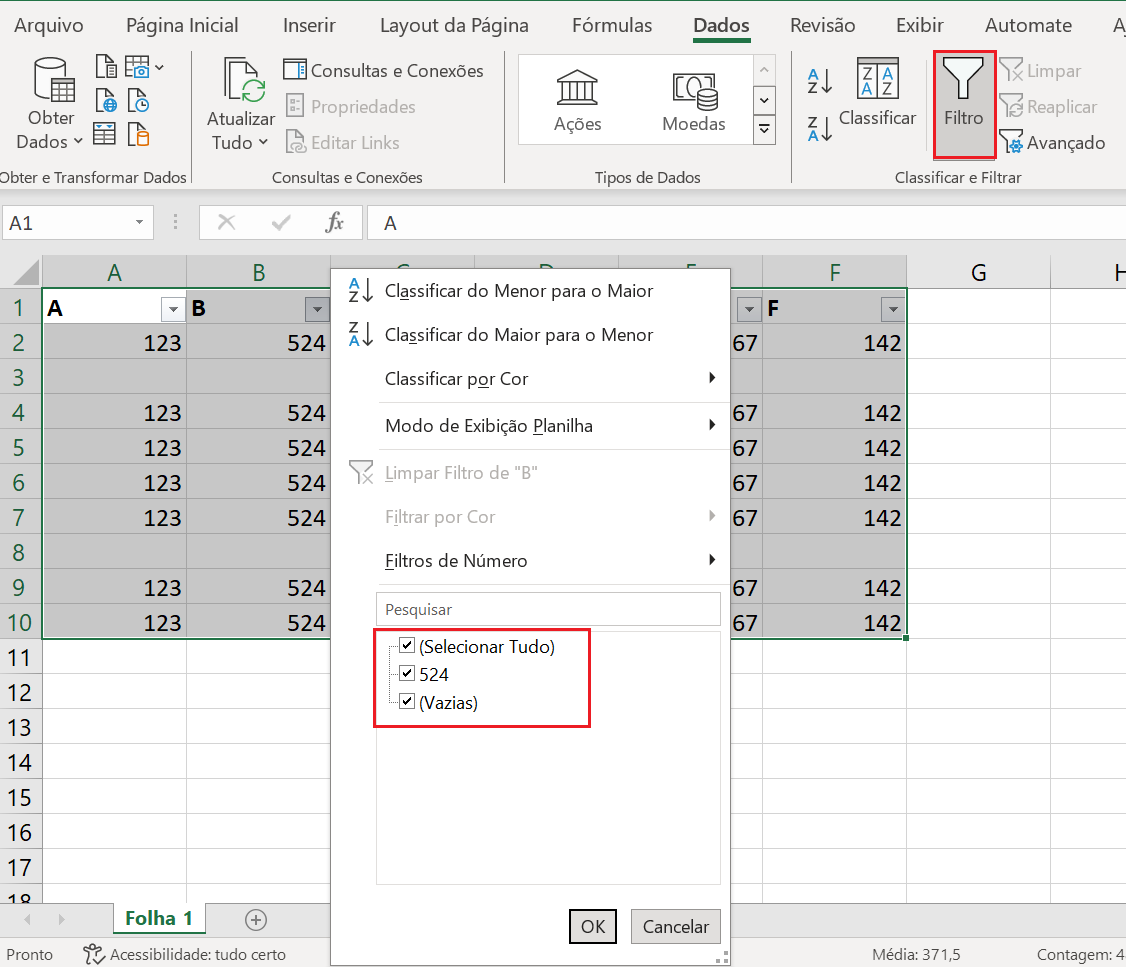Screen dimensions: 1126x967
Task: Click the Atualizar Tudo refresh icon
Action: pyautogui.click(x=242, y=80)
